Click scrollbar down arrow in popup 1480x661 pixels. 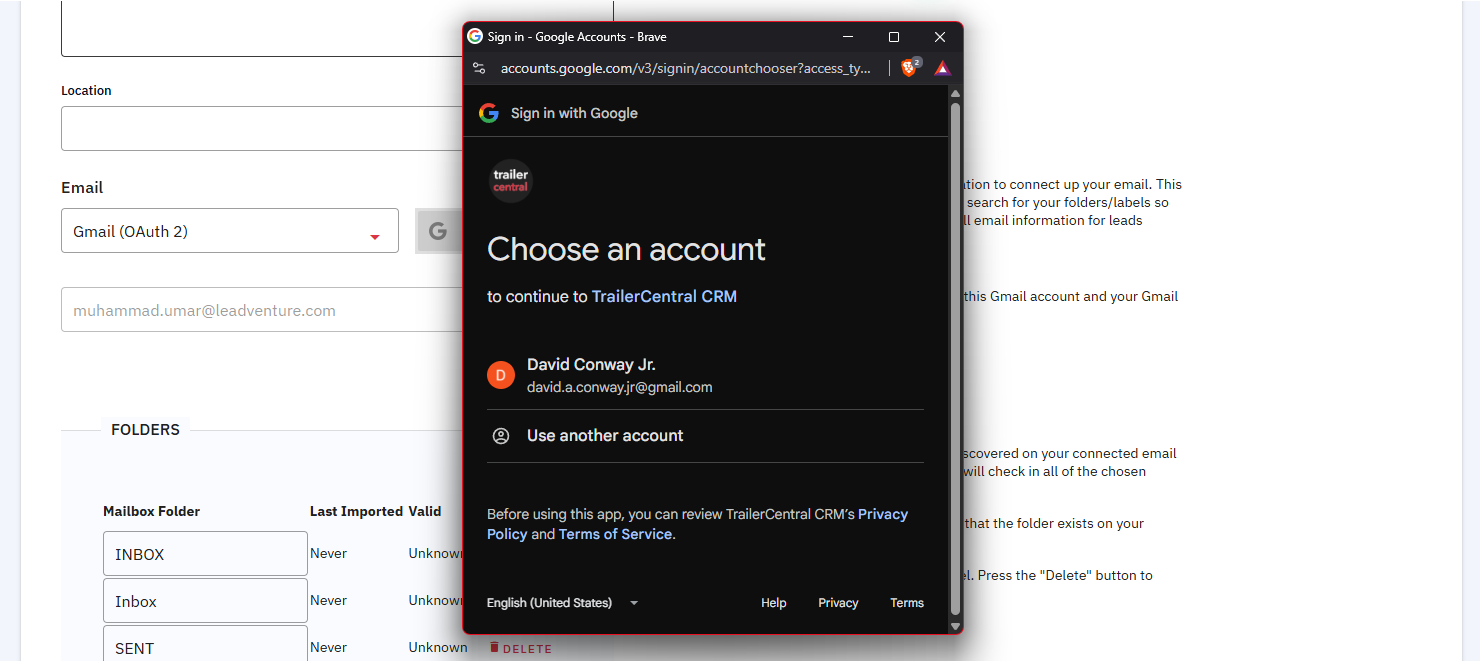point(955,626)
